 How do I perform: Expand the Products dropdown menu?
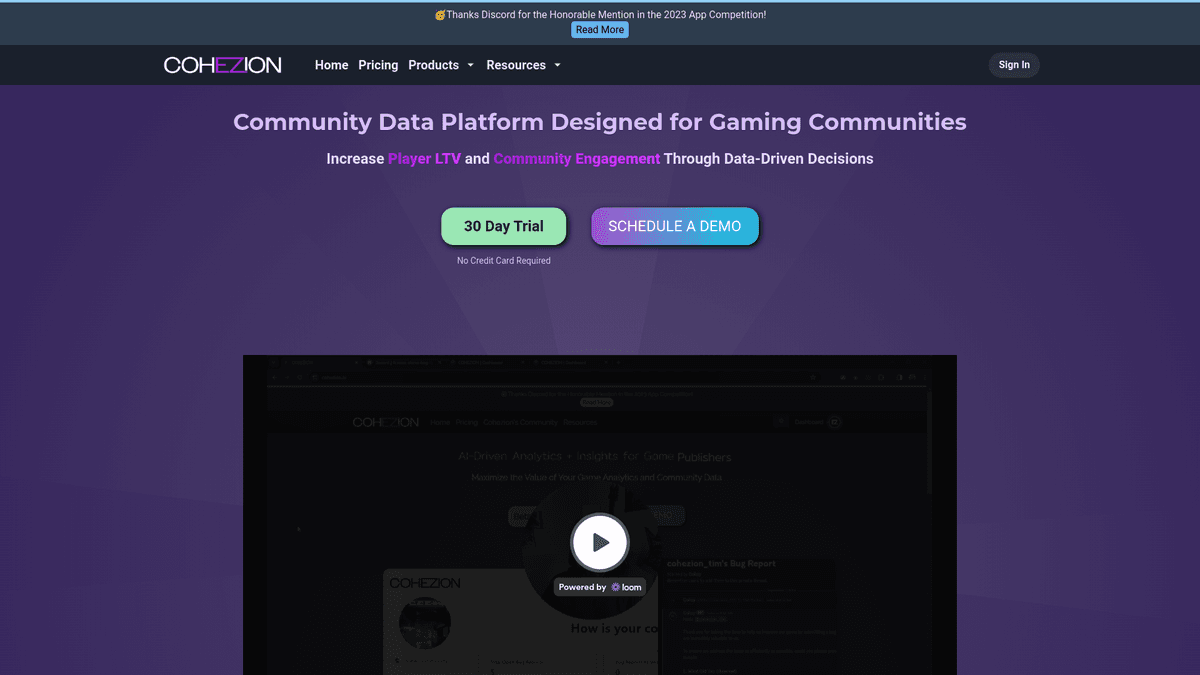click(x=441, y=65)
